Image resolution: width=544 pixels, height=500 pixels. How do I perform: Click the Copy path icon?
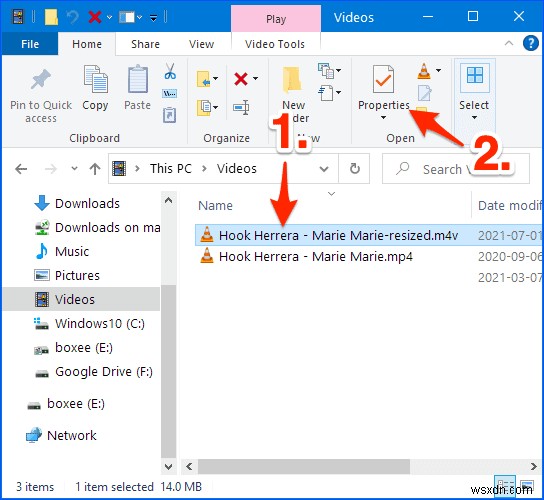170,94
